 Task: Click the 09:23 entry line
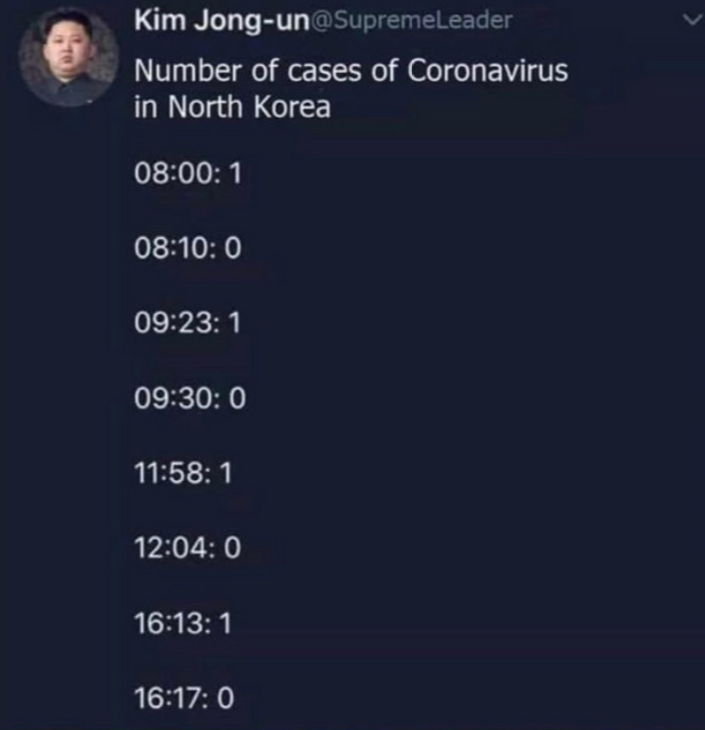point(188,322)
